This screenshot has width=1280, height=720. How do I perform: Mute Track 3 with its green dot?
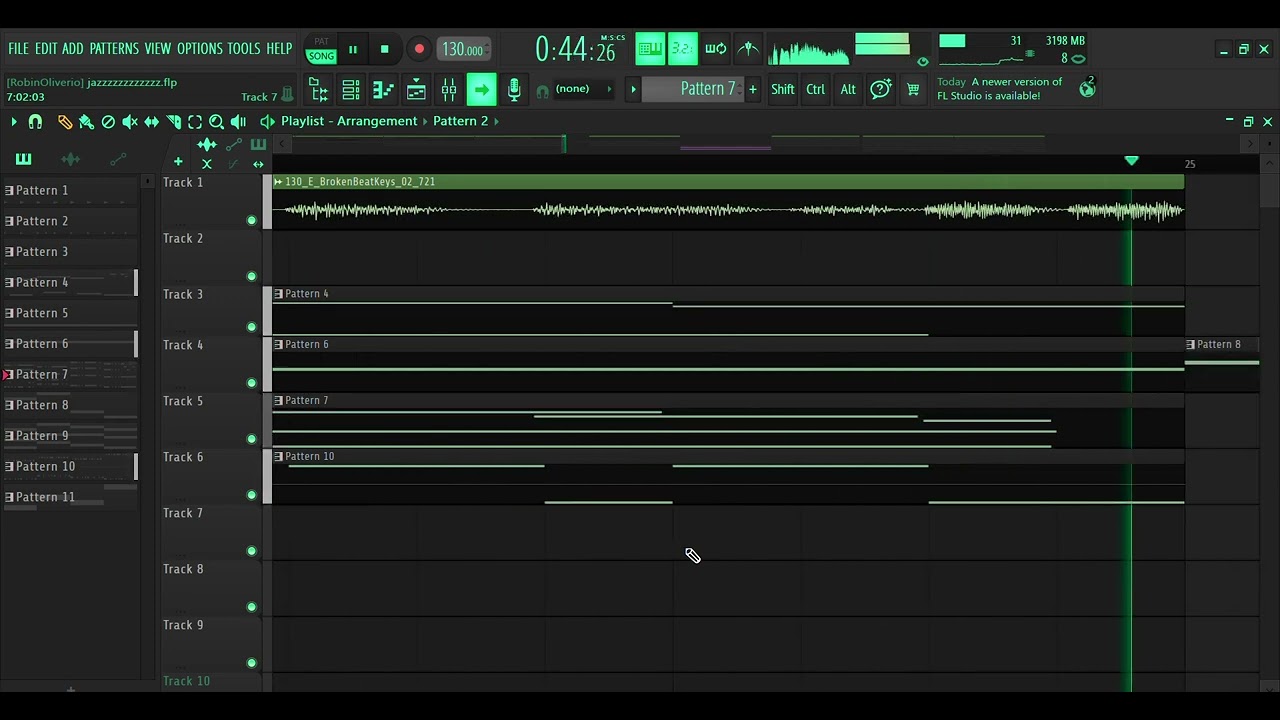(x=251, y=327)
